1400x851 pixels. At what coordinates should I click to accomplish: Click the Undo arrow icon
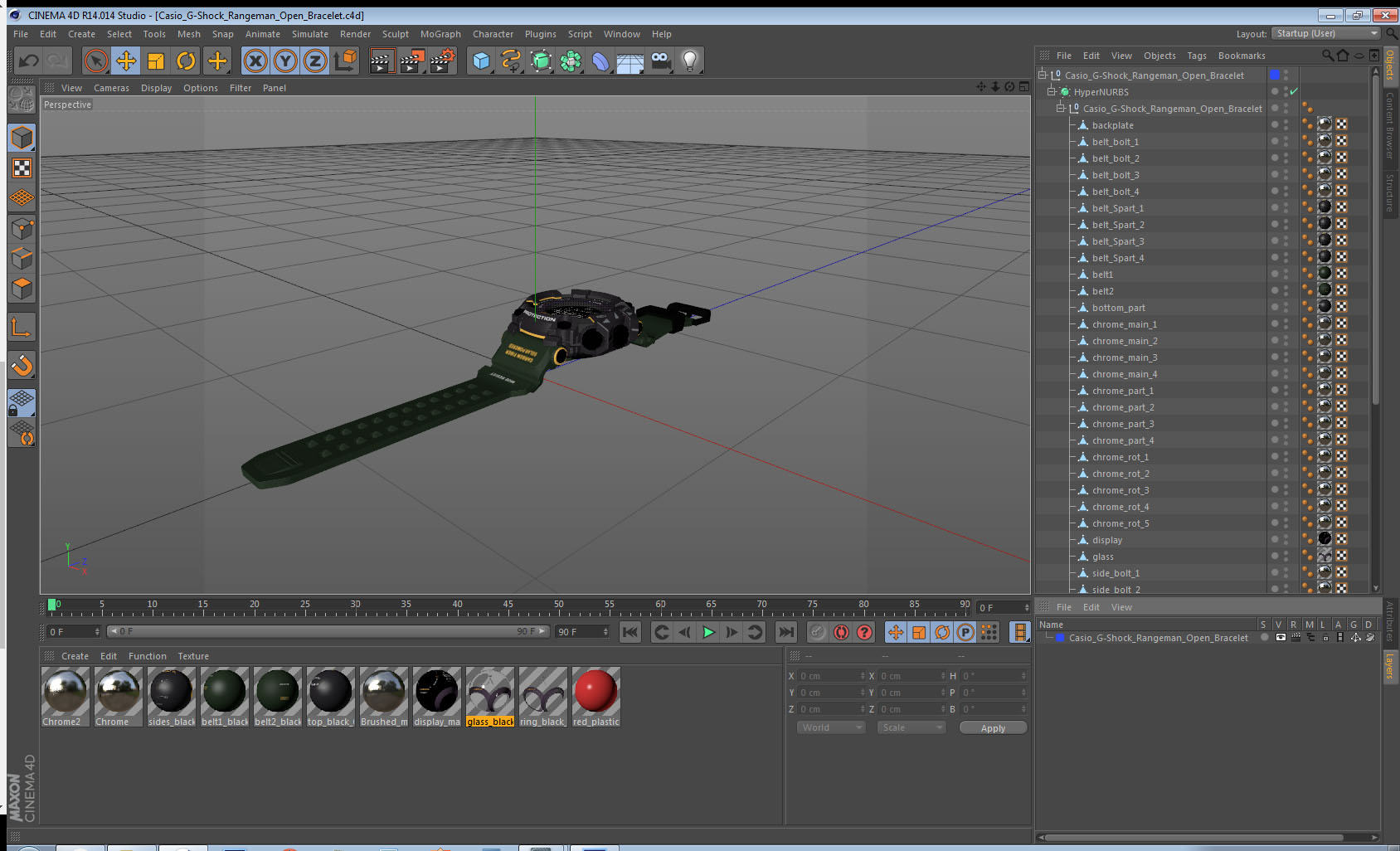[x=28, y=61]
